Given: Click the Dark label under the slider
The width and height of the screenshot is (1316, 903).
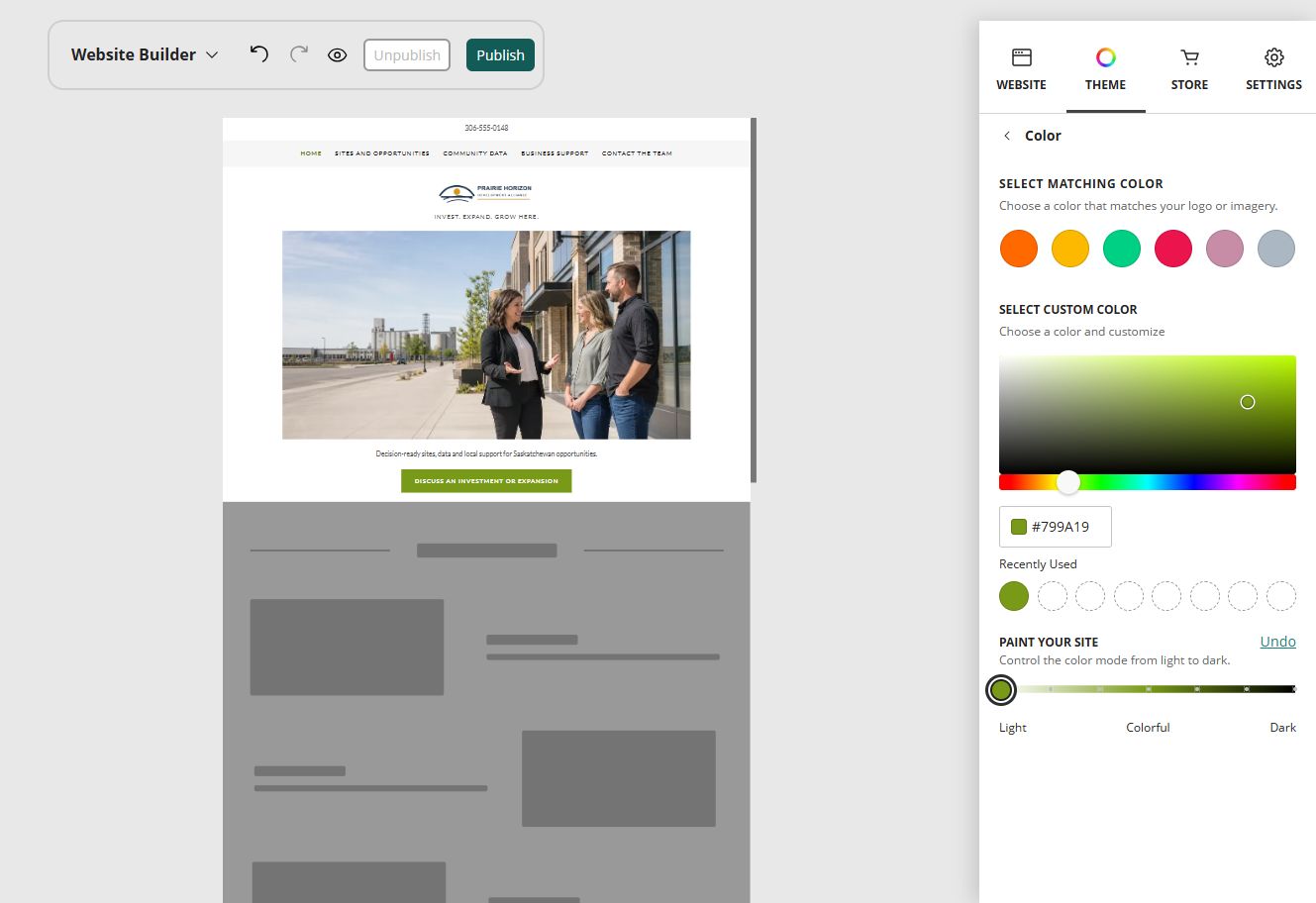Looking at the screenshot, I should click(x=1282, y=728).
